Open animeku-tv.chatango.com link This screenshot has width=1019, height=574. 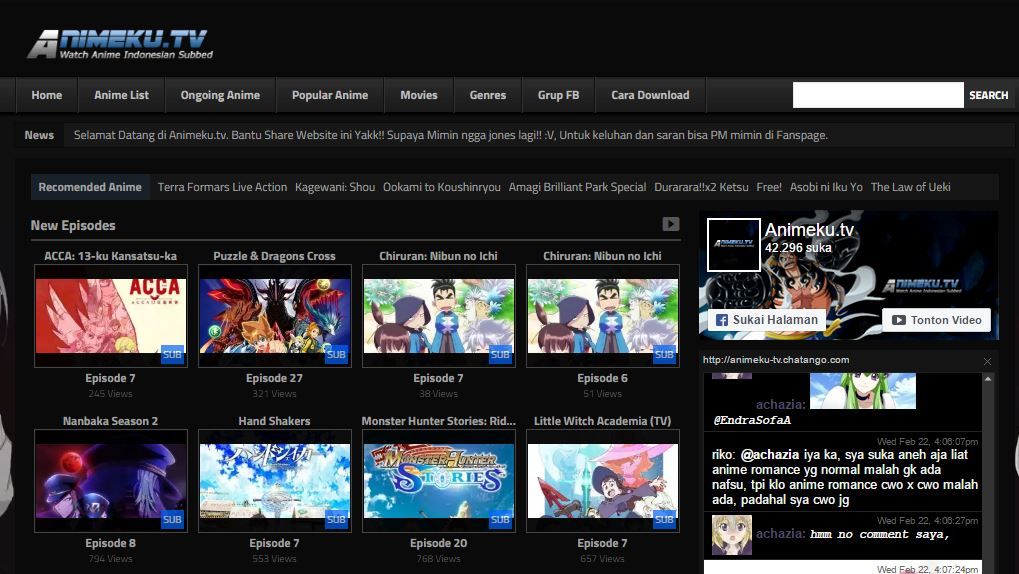pyautogui.click(x=776, y=359)
